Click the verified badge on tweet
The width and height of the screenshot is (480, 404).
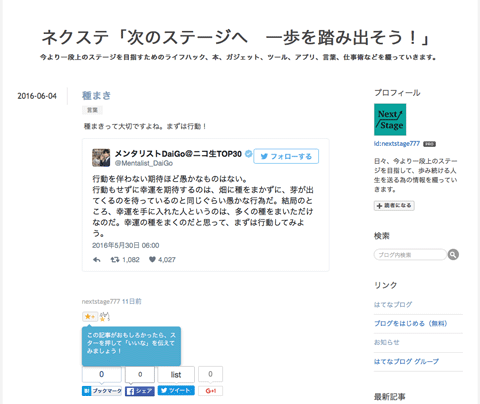pyautogui.click(x=248, y=154)
